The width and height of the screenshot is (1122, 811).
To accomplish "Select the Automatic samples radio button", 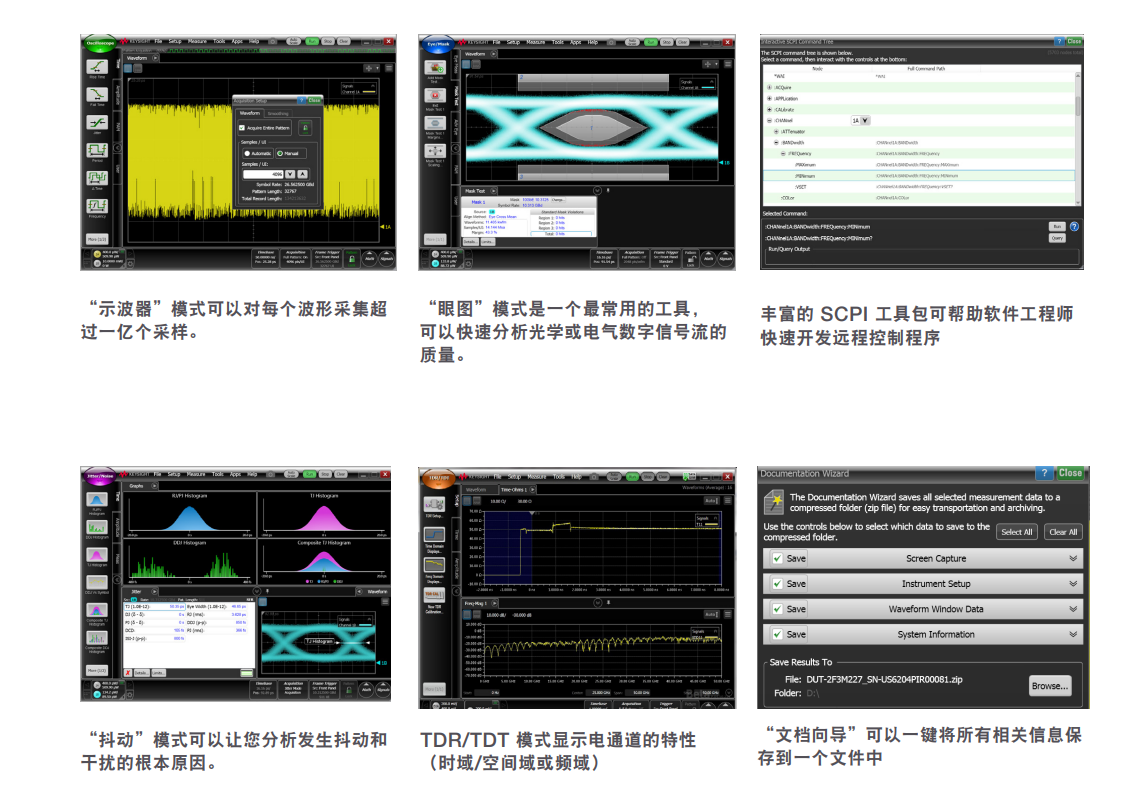I will pos(246,153).
